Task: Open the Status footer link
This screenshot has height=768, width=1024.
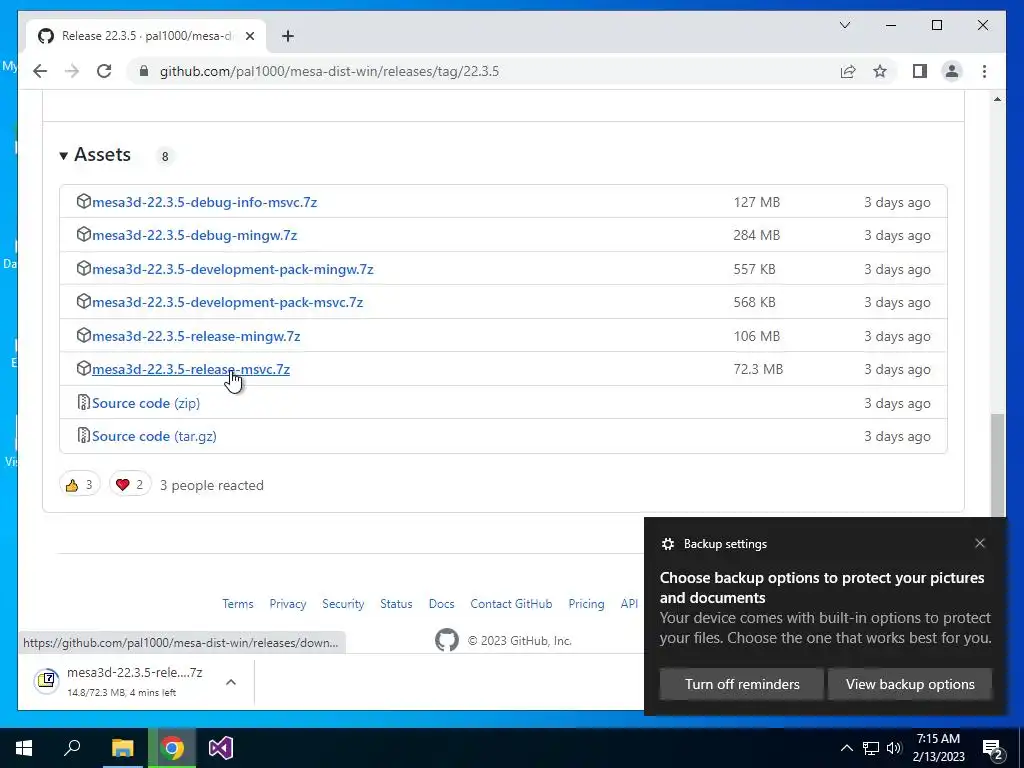Action: click(x=396, y=603)
